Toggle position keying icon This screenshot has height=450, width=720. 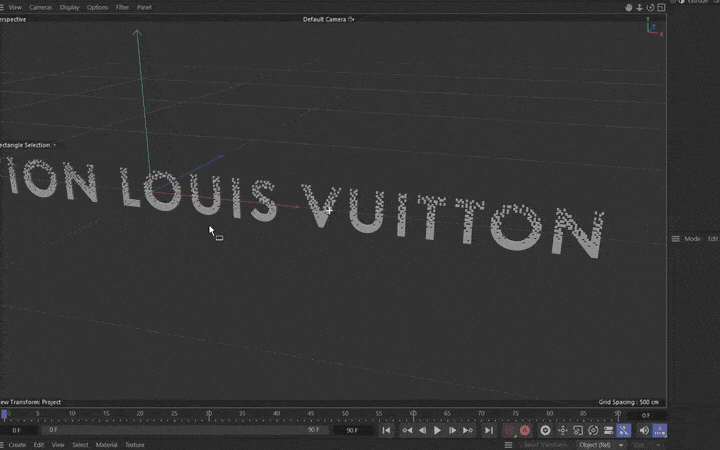coord(562,430)
